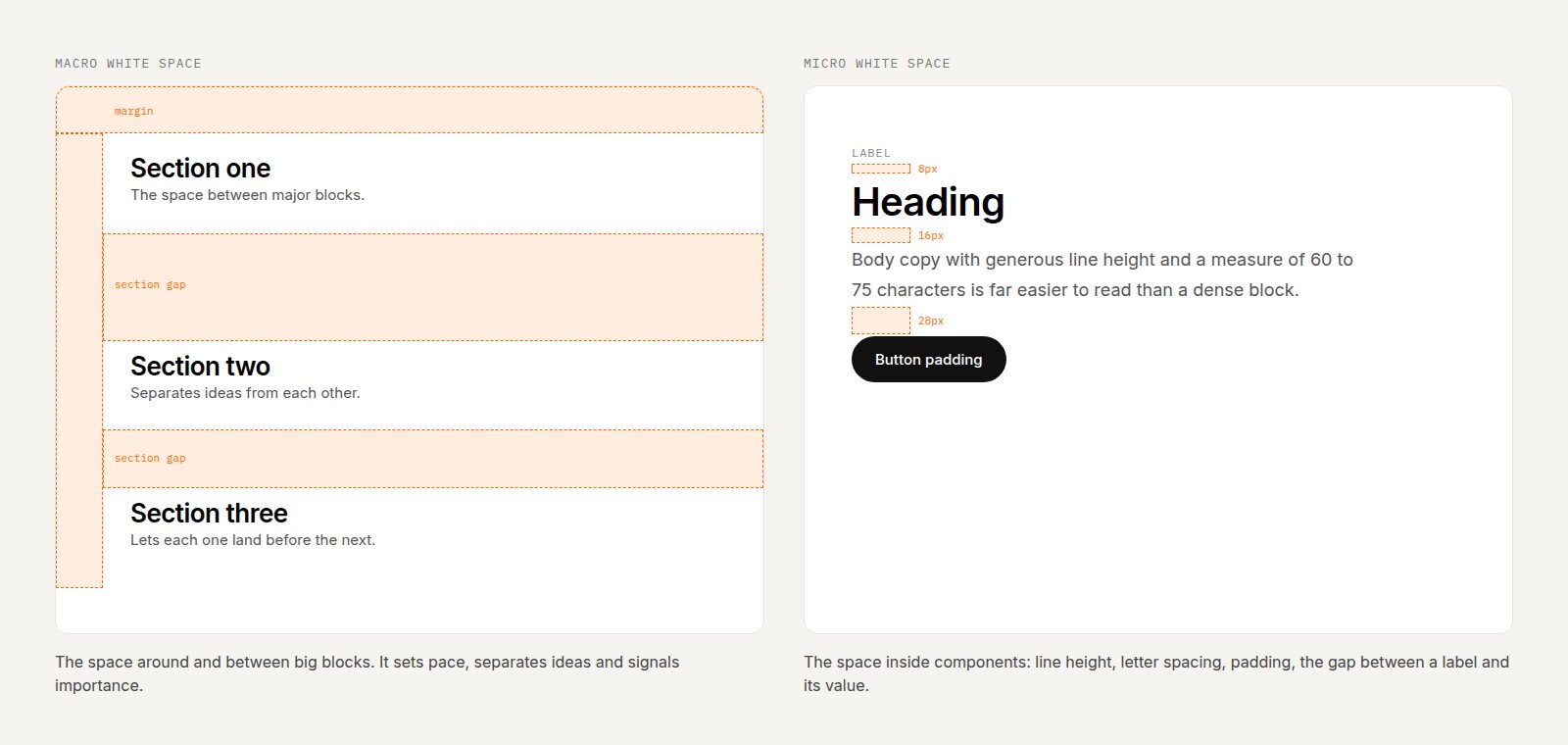Click the small LABEL text above Heading

[871, 153]
